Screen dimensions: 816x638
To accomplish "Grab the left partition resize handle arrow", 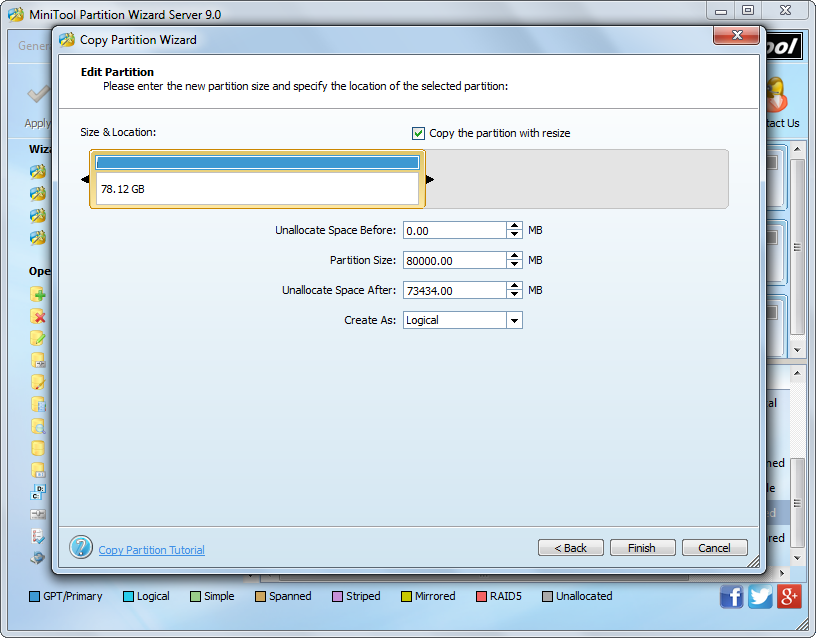I will (x=85, y=180).
